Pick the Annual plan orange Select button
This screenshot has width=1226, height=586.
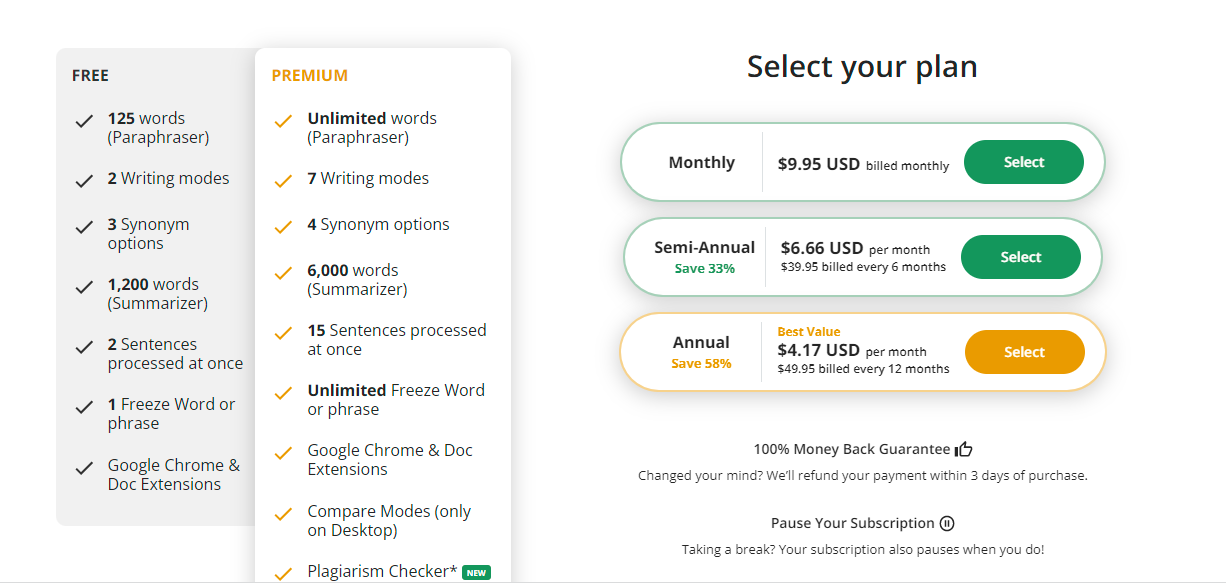[1024, 352]
